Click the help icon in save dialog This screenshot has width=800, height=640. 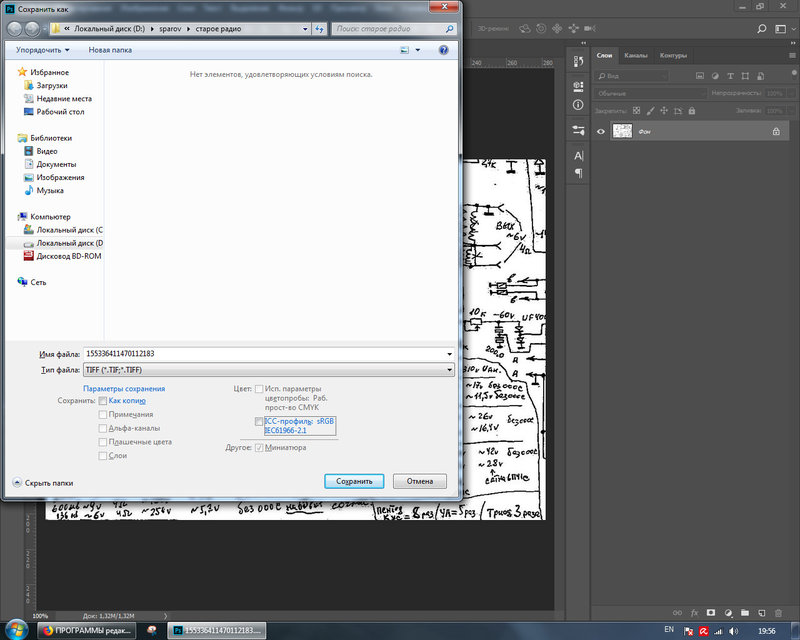(x=442, y=49)
